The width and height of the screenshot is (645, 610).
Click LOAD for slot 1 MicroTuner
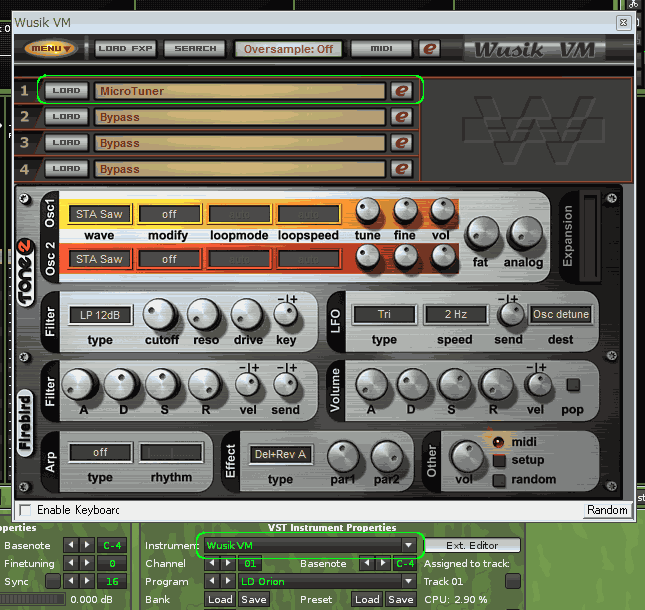click(x=66, y=90)
